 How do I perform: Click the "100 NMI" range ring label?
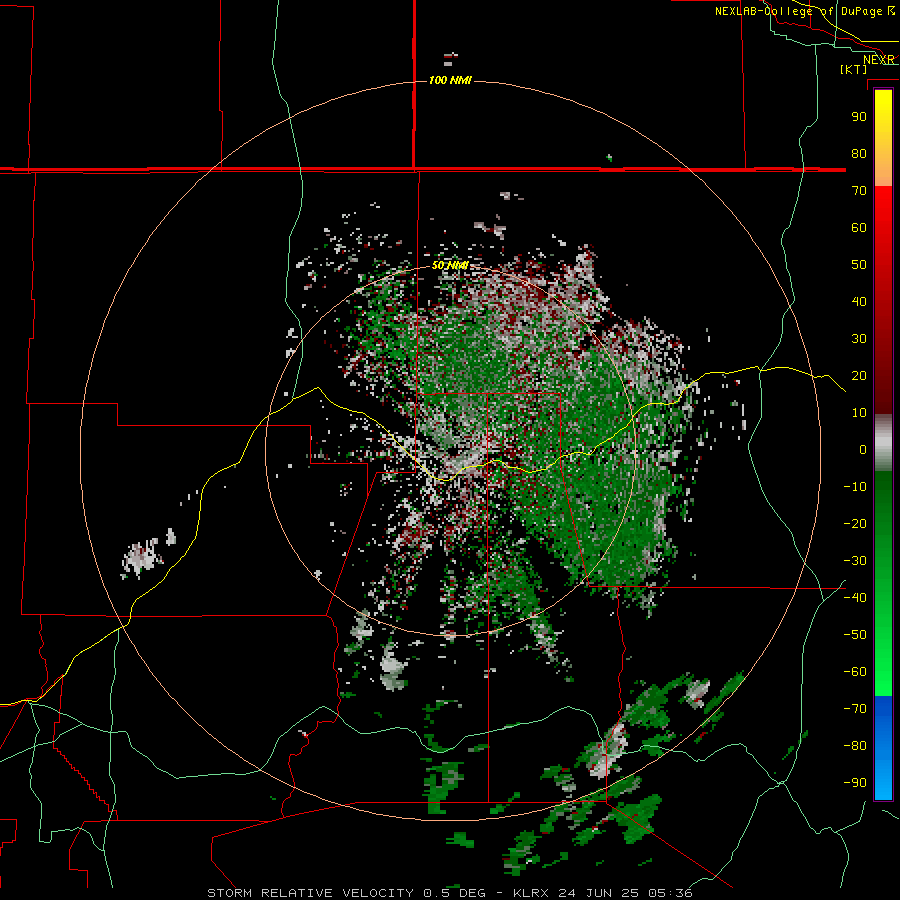[450, 80]
